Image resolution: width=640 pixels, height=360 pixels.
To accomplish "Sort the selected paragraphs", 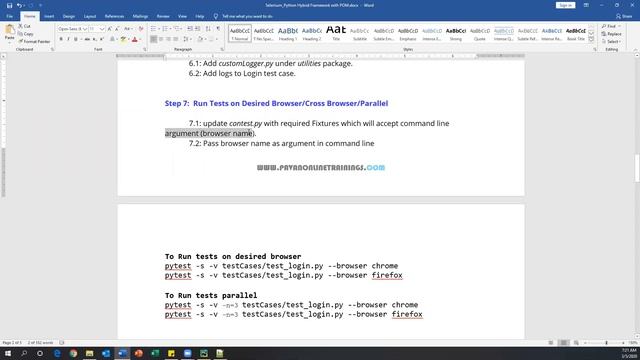I will click(x=208, y=29).
